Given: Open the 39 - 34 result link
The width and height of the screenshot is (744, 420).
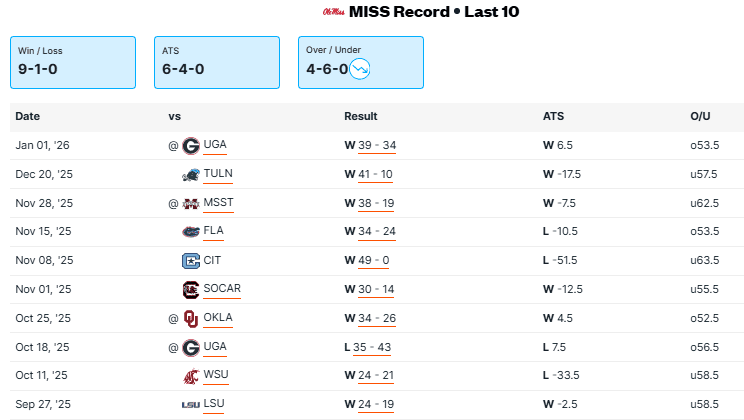Looking at the screenshot, I should click(x=377, y=145).
